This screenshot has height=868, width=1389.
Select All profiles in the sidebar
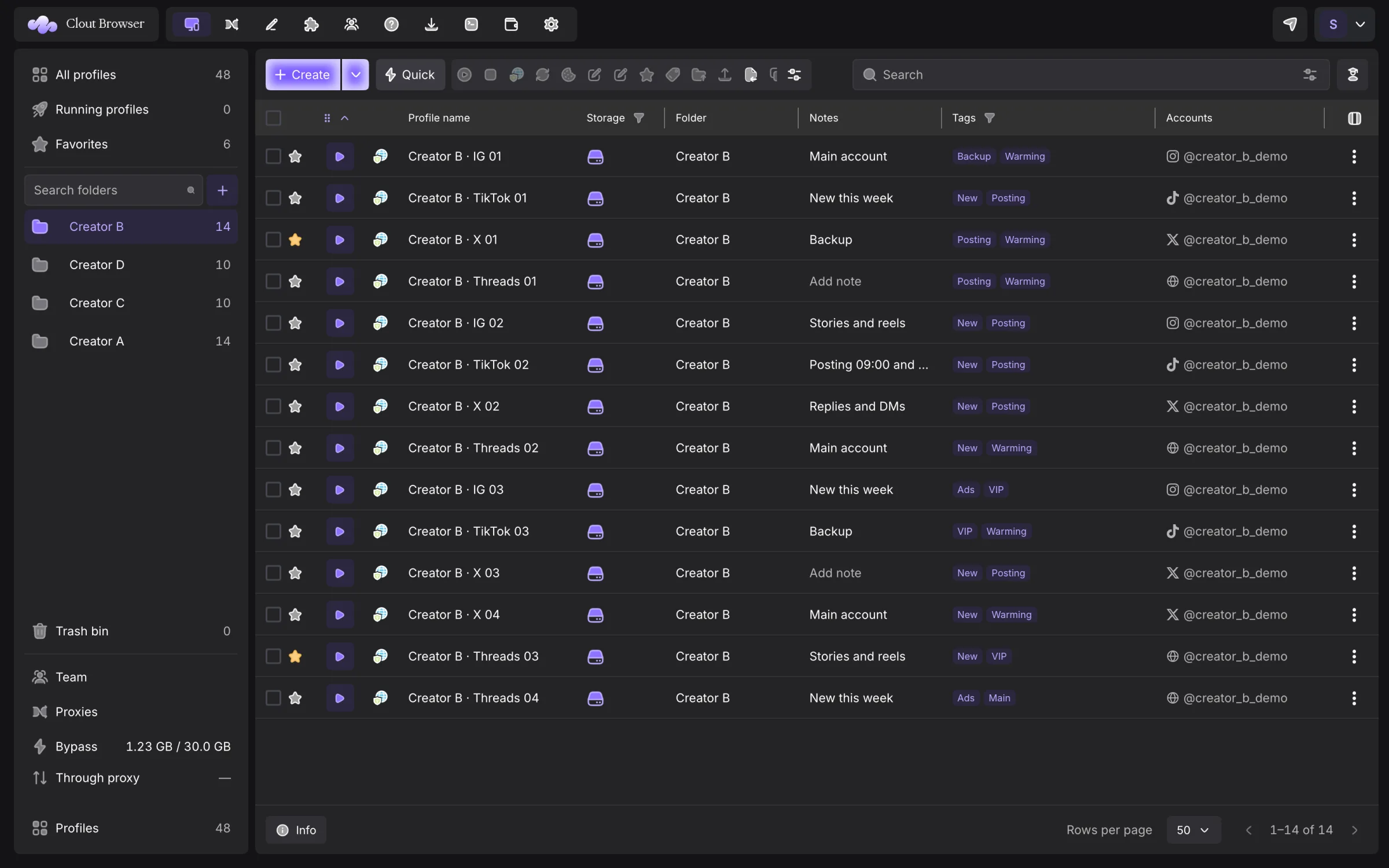[131, 75]
